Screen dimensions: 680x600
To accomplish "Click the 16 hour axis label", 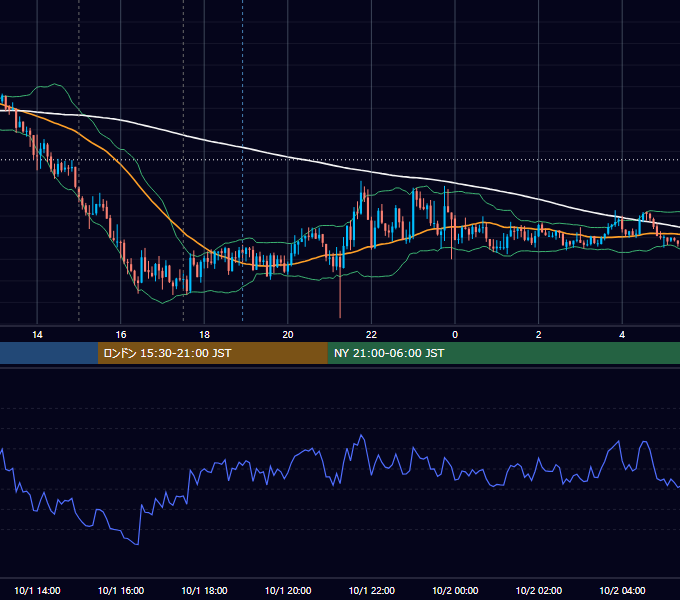I will pos(121,335).
